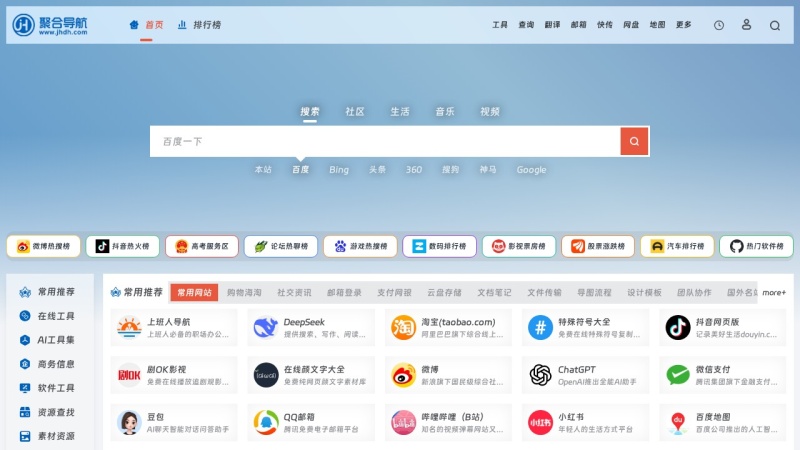Choose 神马 as search engine
Viewport: 800px width, 450px height.
[x=488, y=169]
